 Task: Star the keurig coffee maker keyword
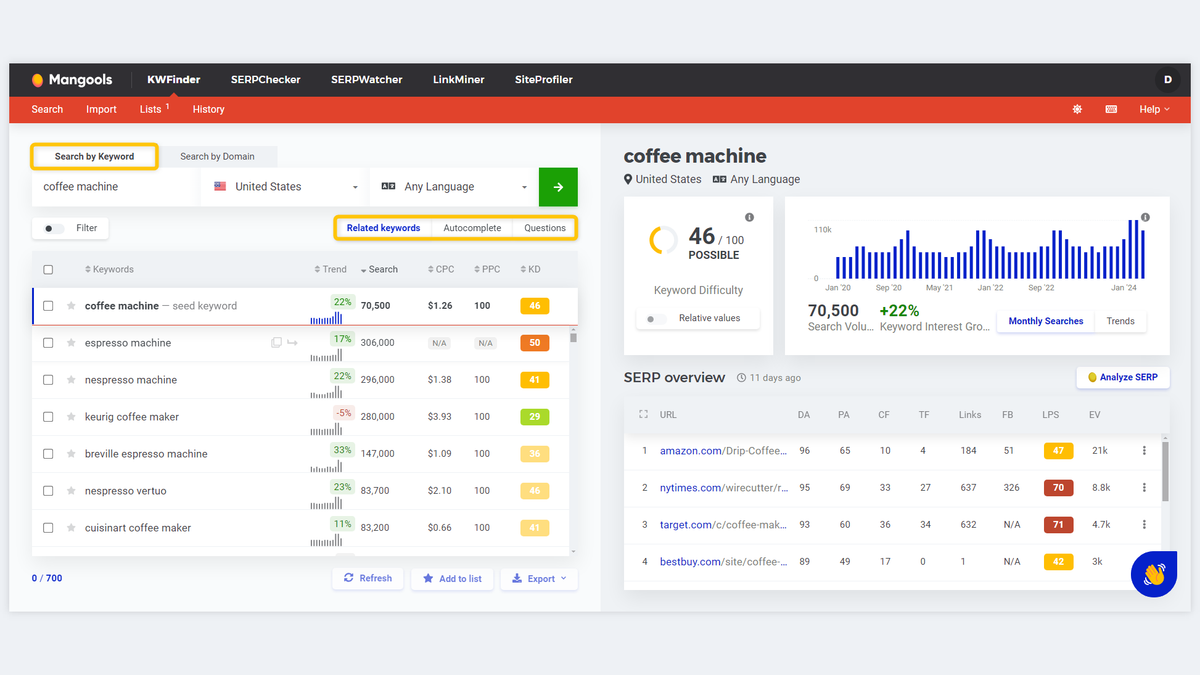(71, 417)
